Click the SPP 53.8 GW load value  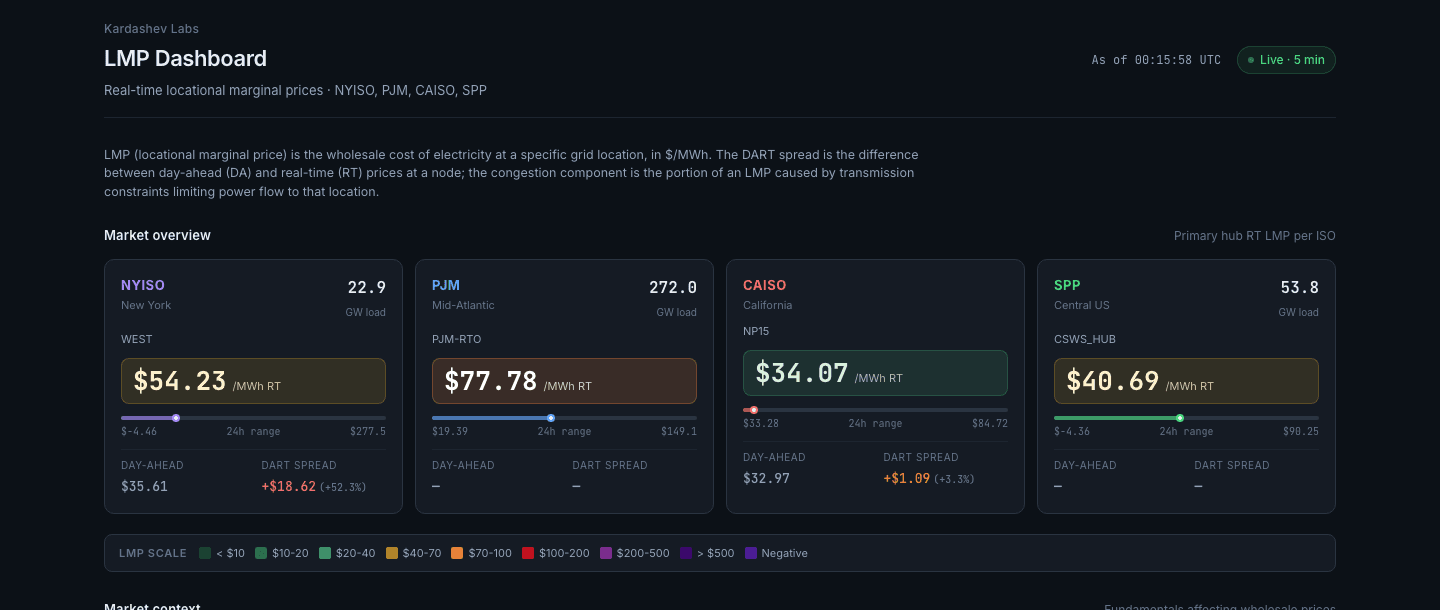[1300, 288]
